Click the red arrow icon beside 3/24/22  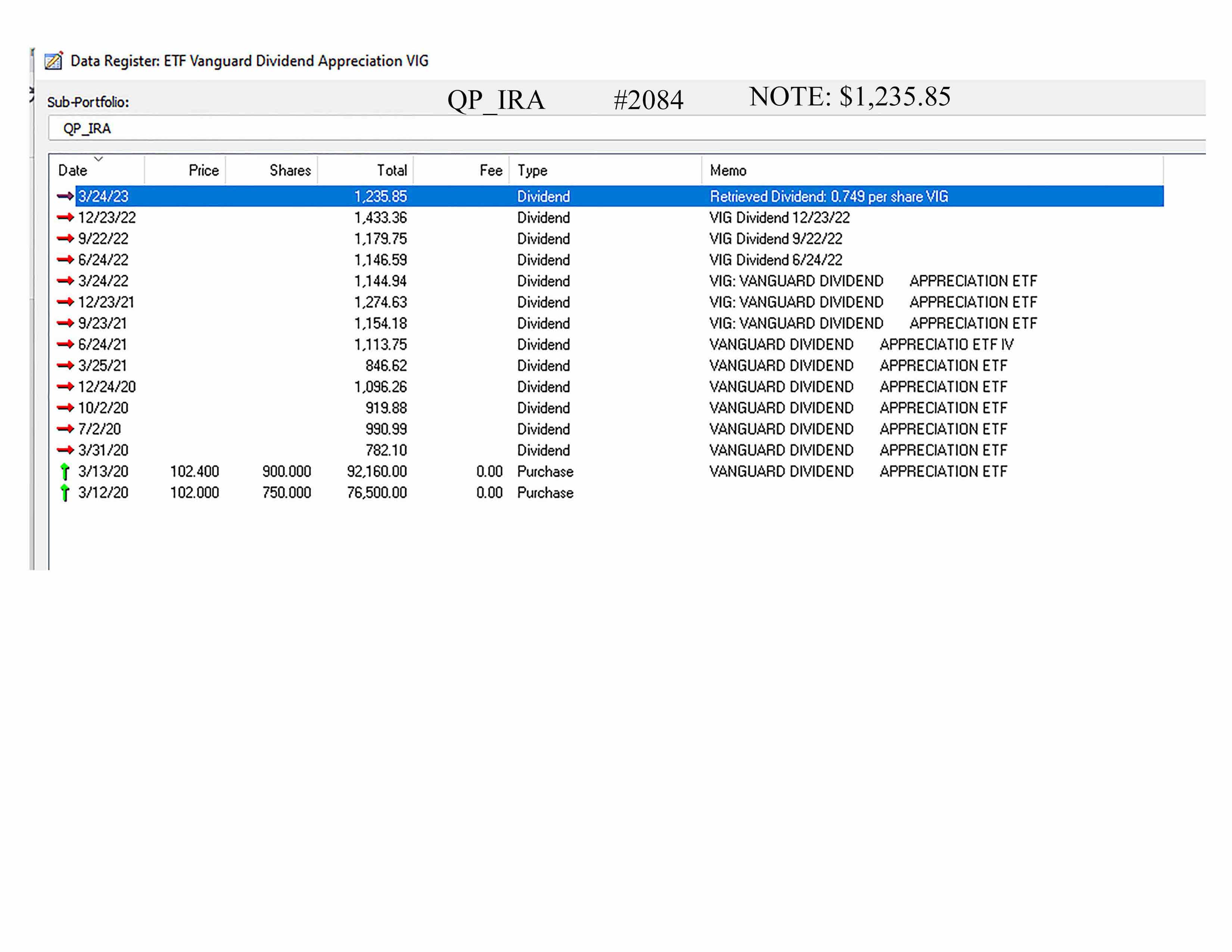point(65,281)
